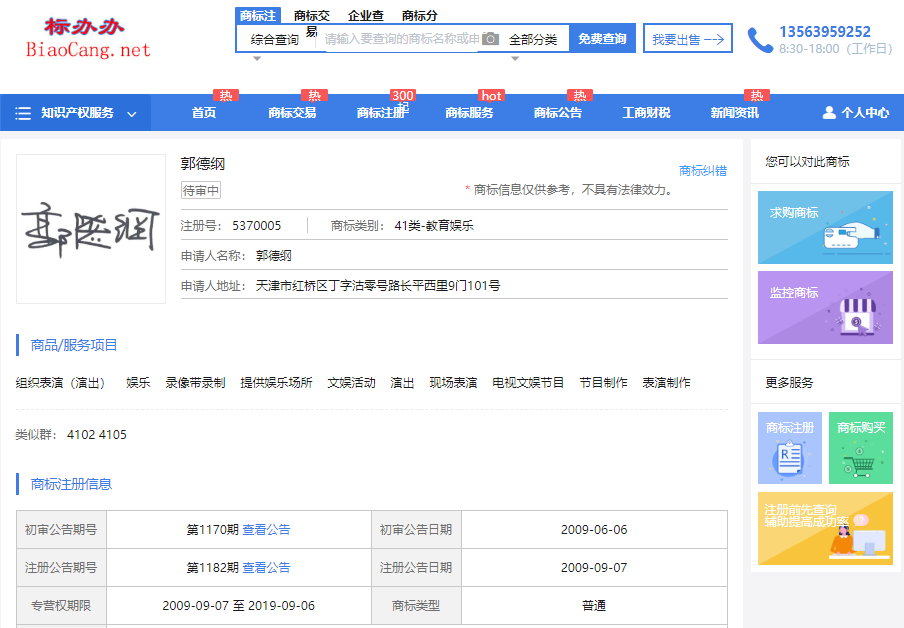Click the 商标纠错 link
Viewport: 904px width, 628px height.
[x=703, y=171]
